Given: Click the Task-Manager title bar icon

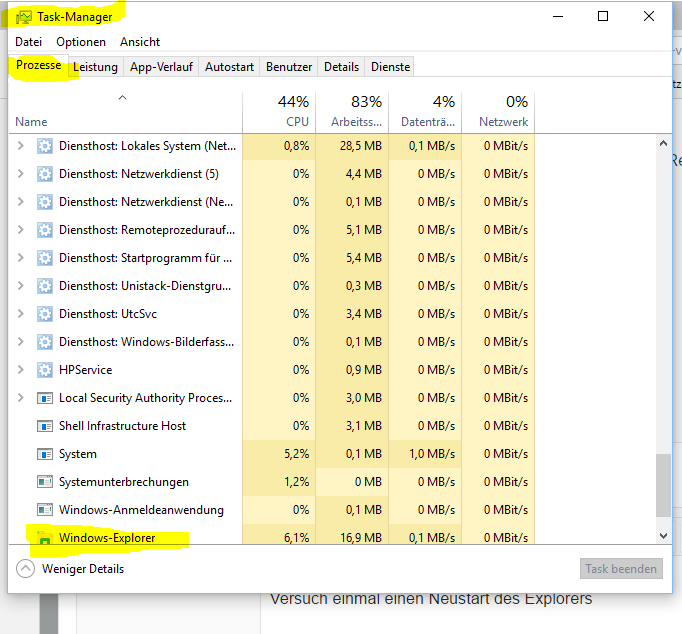Looking at the screenshot, I should click(x=24, y=17).
